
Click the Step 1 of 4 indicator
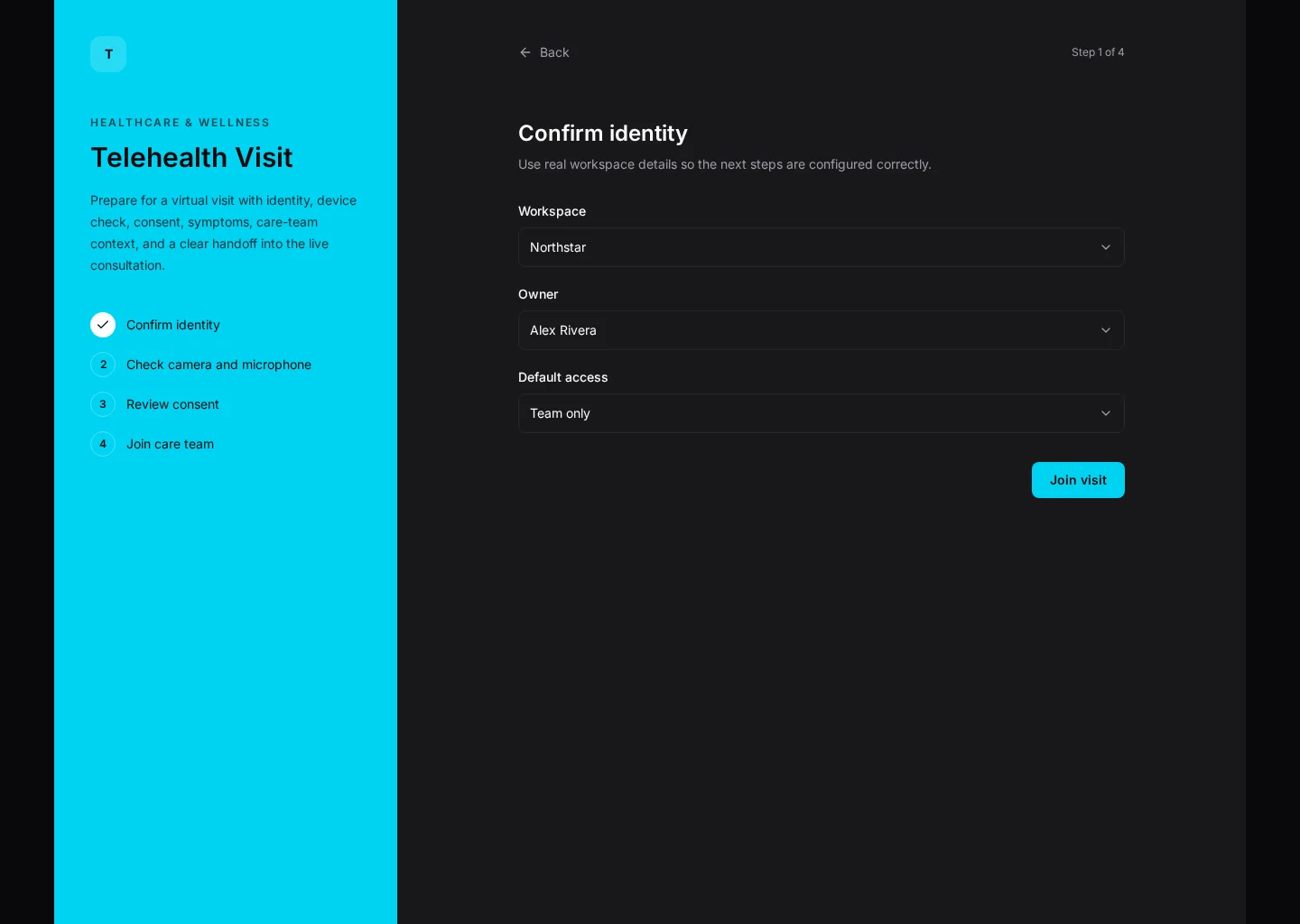pos(1098,52)
